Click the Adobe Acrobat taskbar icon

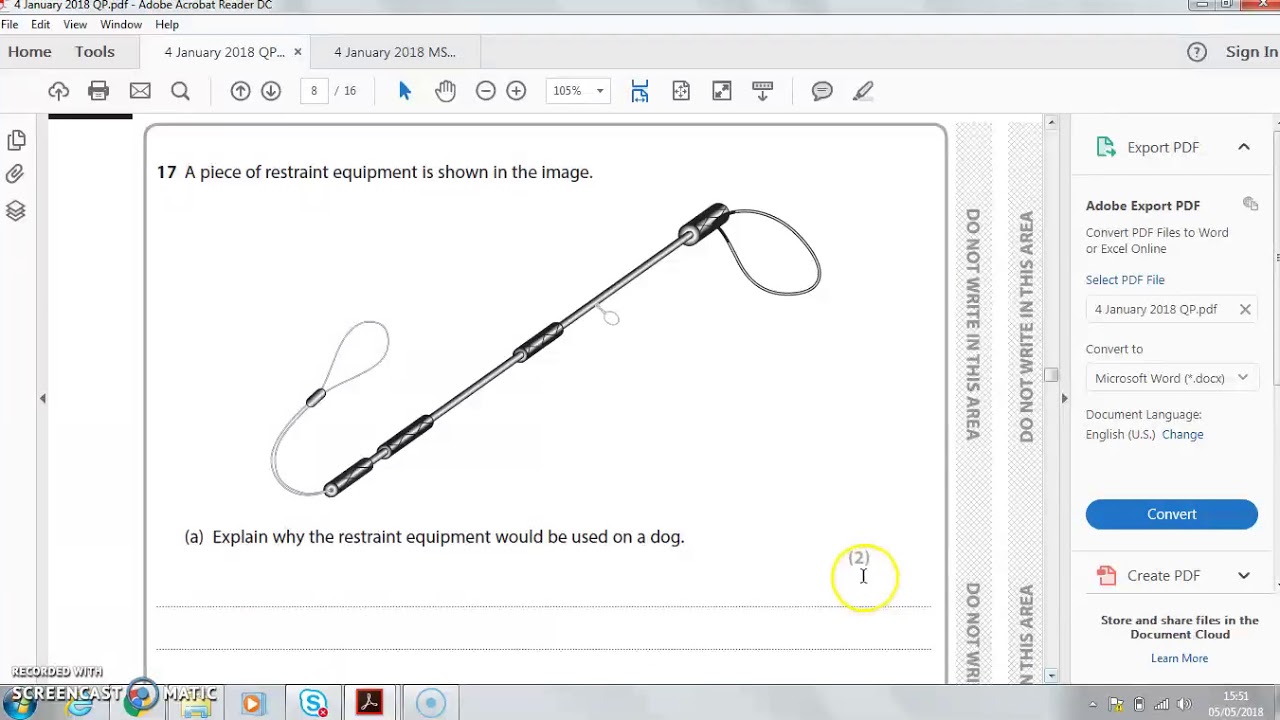pyautogui.click(x=369, y=703)
